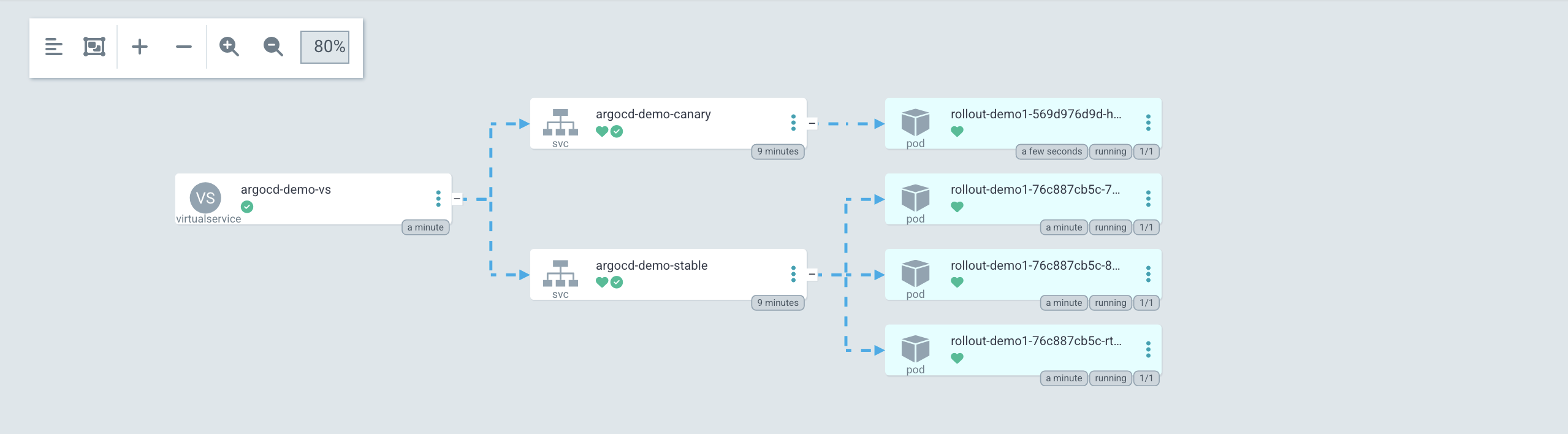This screenshot has width=1568, height=434.
Task: Collapse children of the argocd-demo-canary node
Action: 812,123
